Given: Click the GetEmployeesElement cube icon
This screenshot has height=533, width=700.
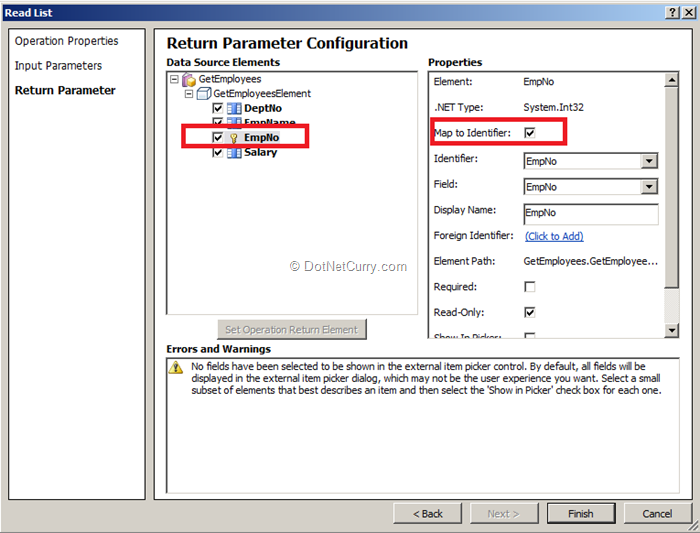Looking at the screenshot, I should [x=204, y=94].
